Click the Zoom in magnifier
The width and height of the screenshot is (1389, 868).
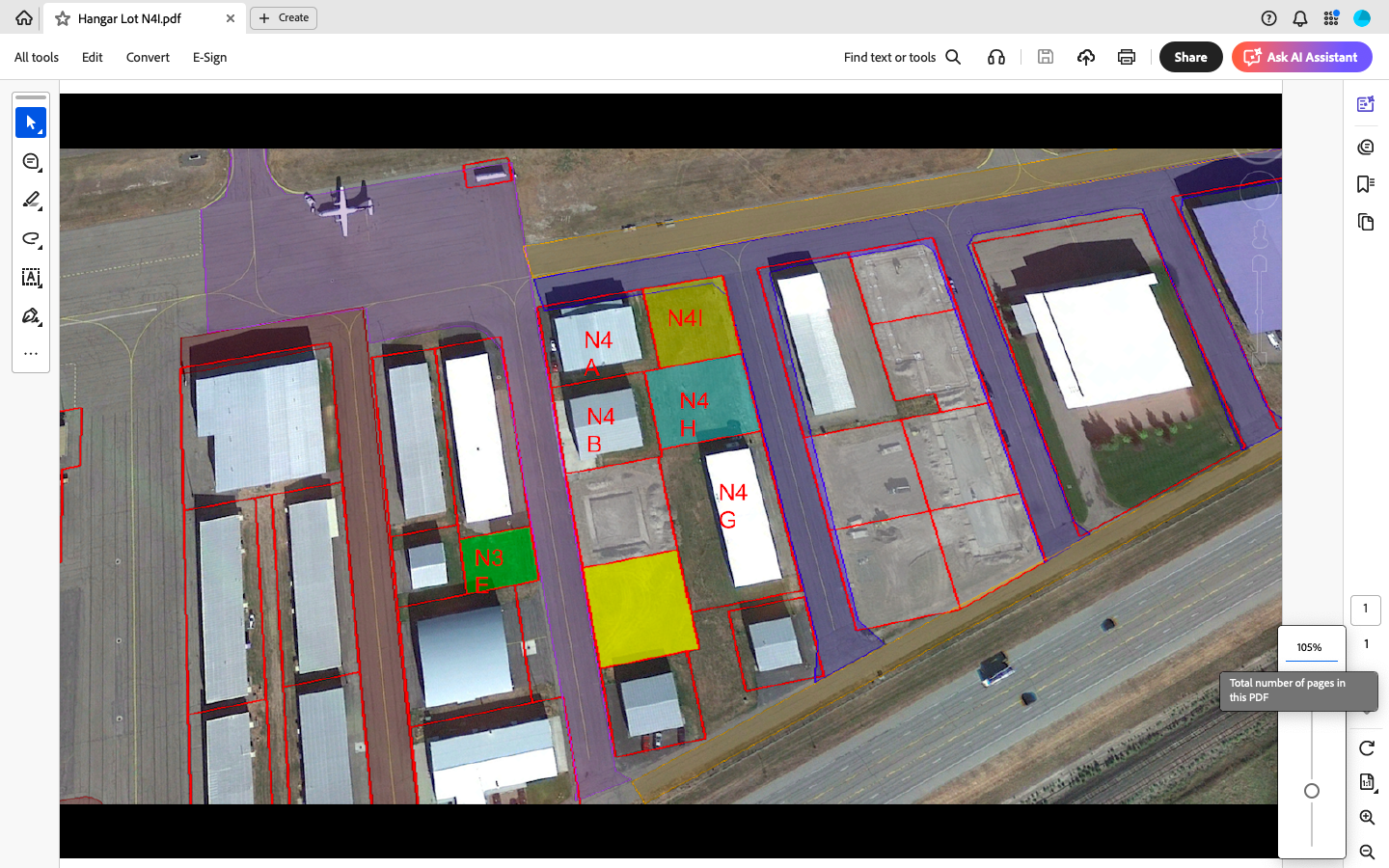tap(1367, 818)
